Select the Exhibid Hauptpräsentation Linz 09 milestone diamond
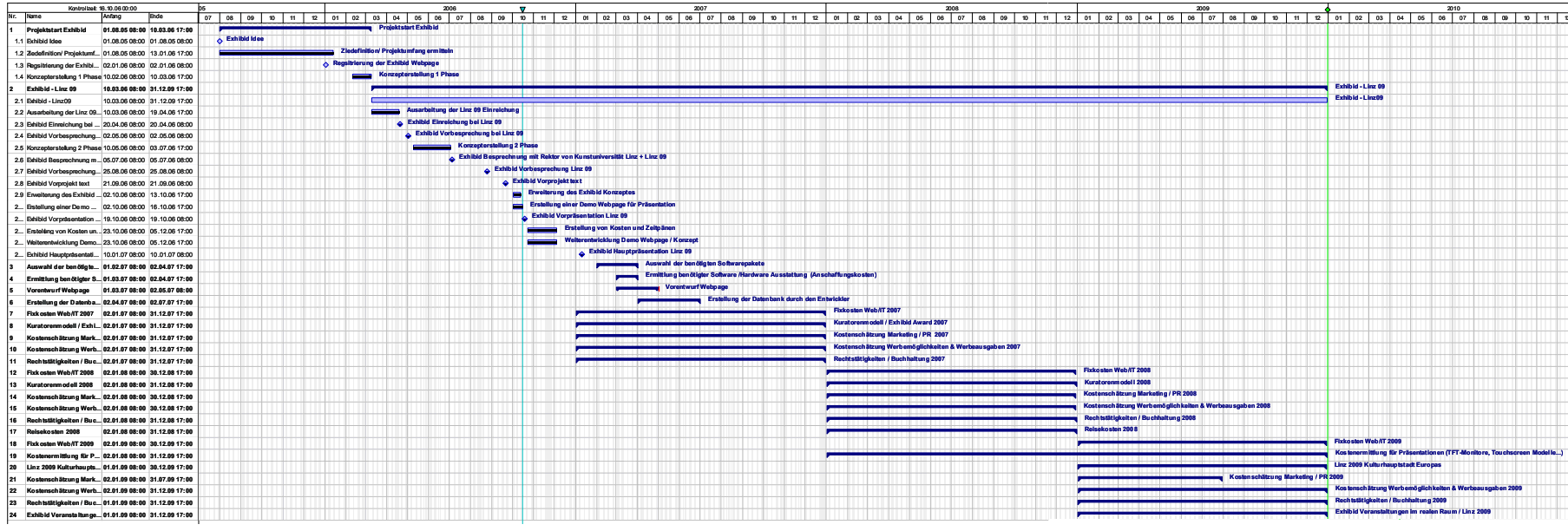1568x531 pixels. (582, 254)
